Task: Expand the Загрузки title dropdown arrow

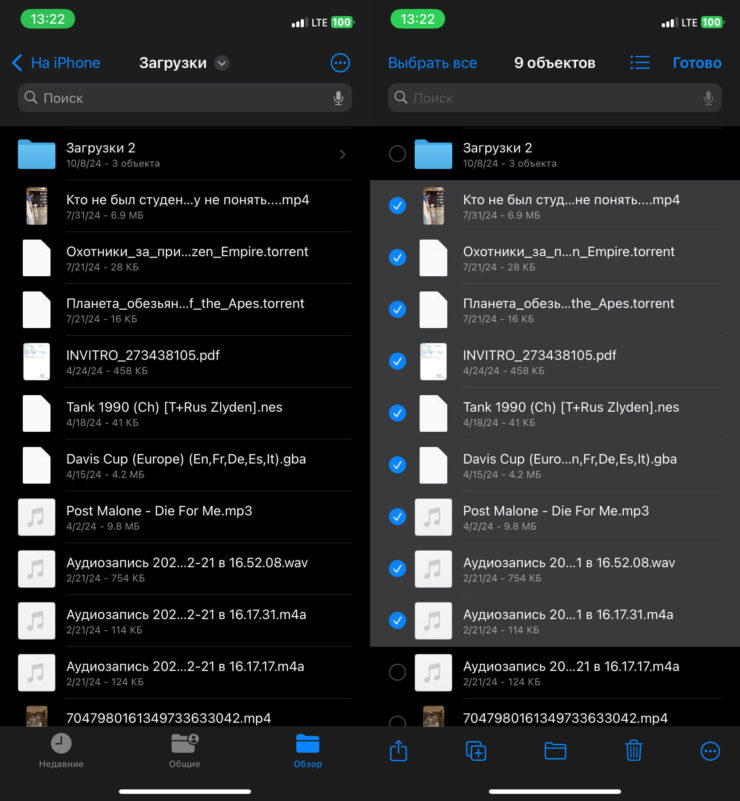Action: tap(222, 63)
